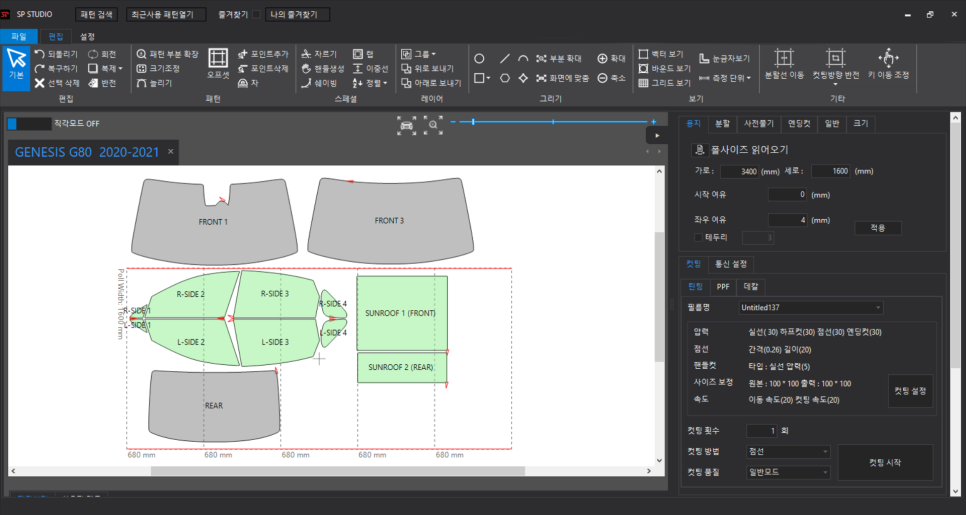The width and height of the screenshot is (966, 515).
Task: Switch to the 분할 tab
Action: click(723, 124)
